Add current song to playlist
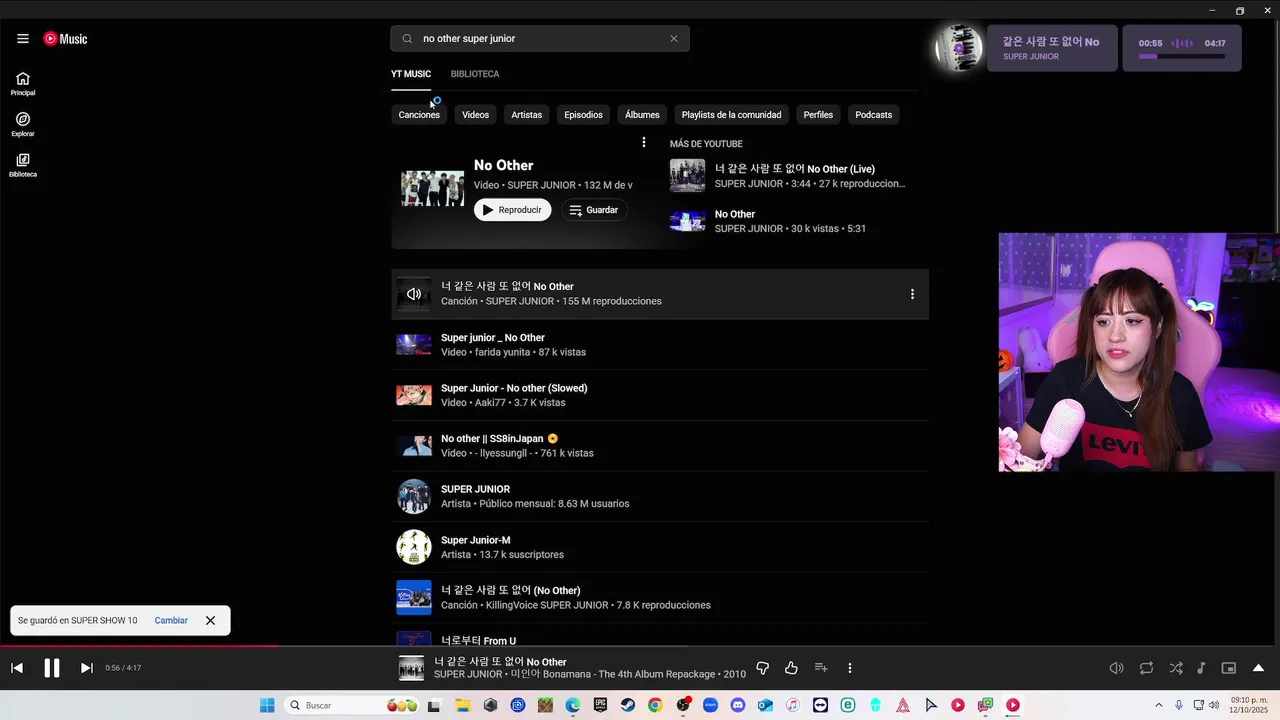The width and height of the screenshot is (1280, 720). pos(821,668)
